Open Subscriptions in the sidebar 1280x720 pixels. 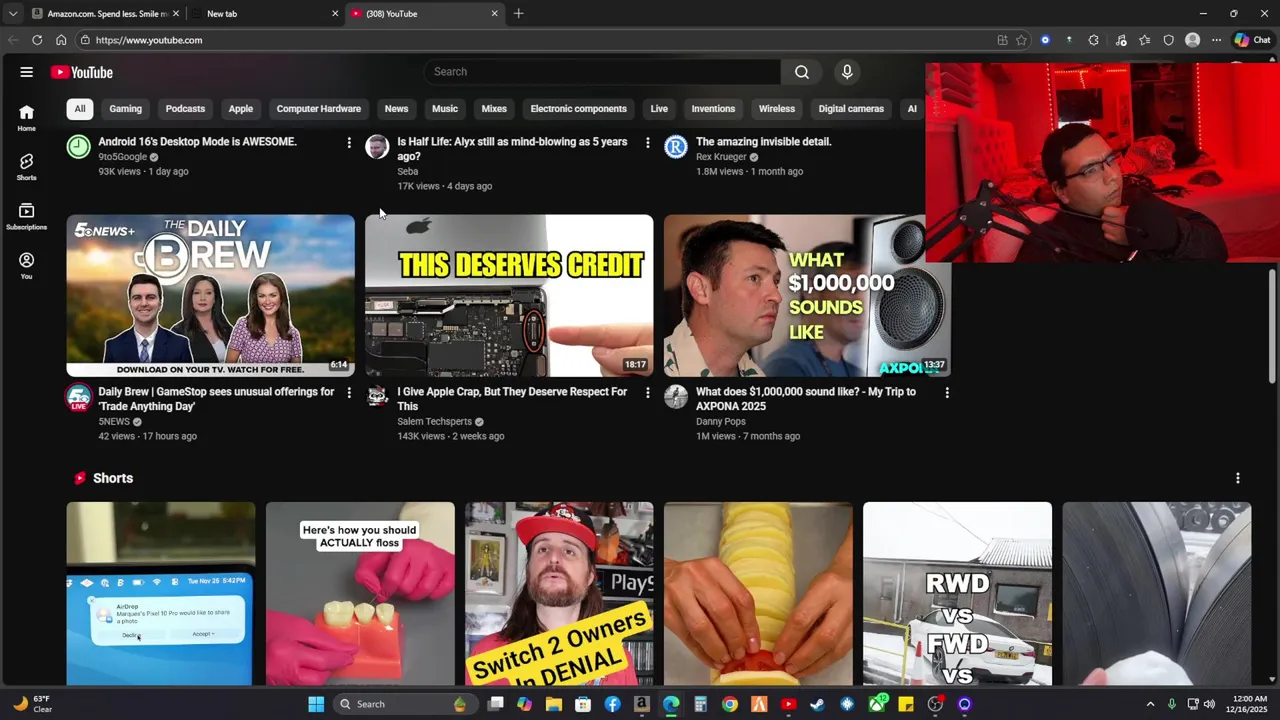(x=27, y=216)
